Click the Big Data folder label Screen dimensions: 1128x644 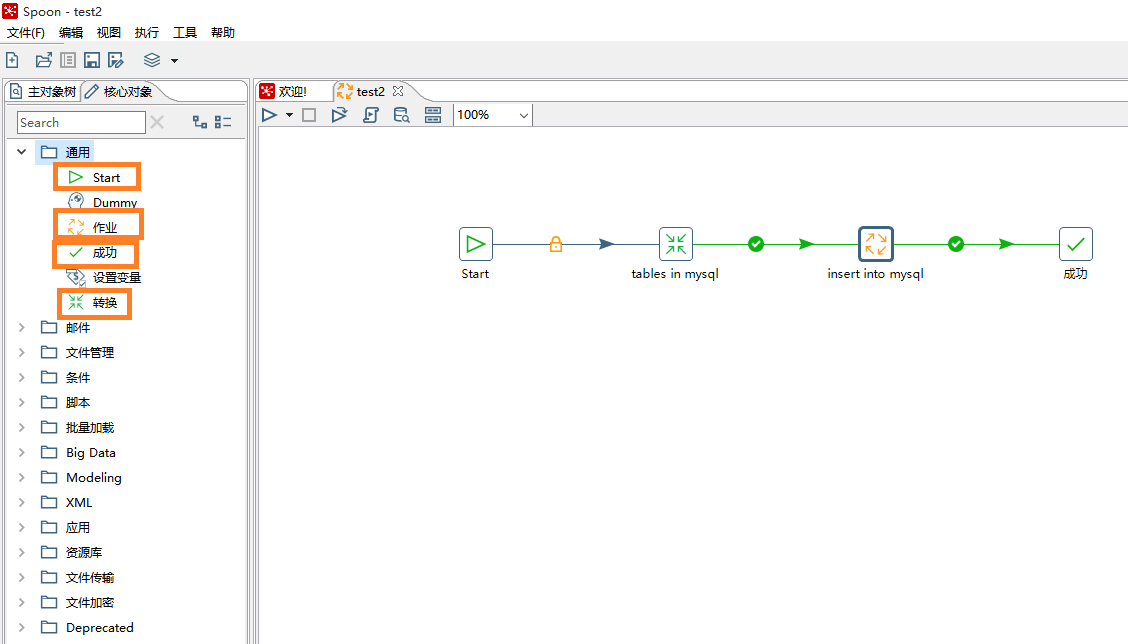tap(91, 453)
